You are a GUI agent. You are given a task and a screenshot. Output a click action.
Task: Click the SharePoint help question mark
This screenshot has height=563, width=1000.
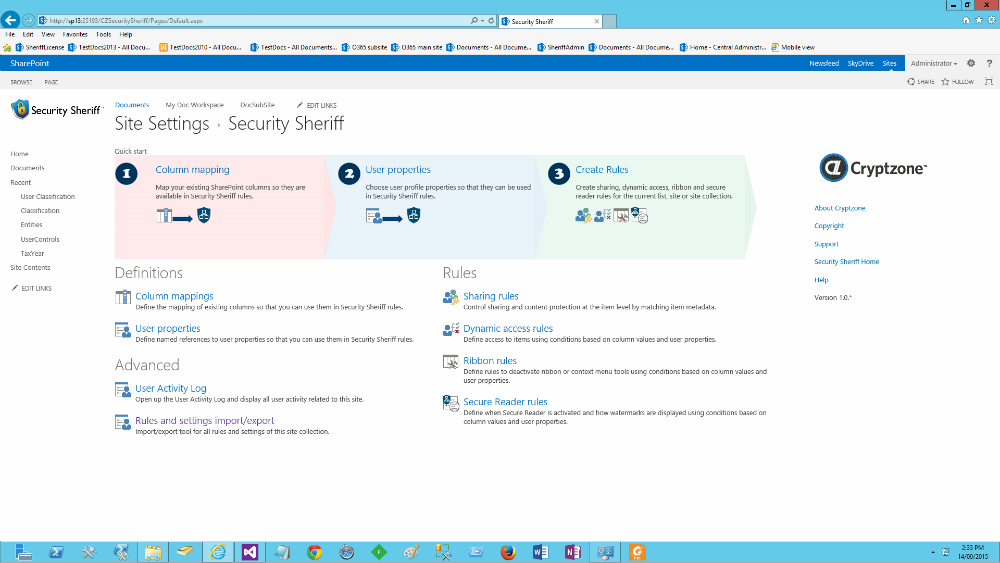(989, 63)
